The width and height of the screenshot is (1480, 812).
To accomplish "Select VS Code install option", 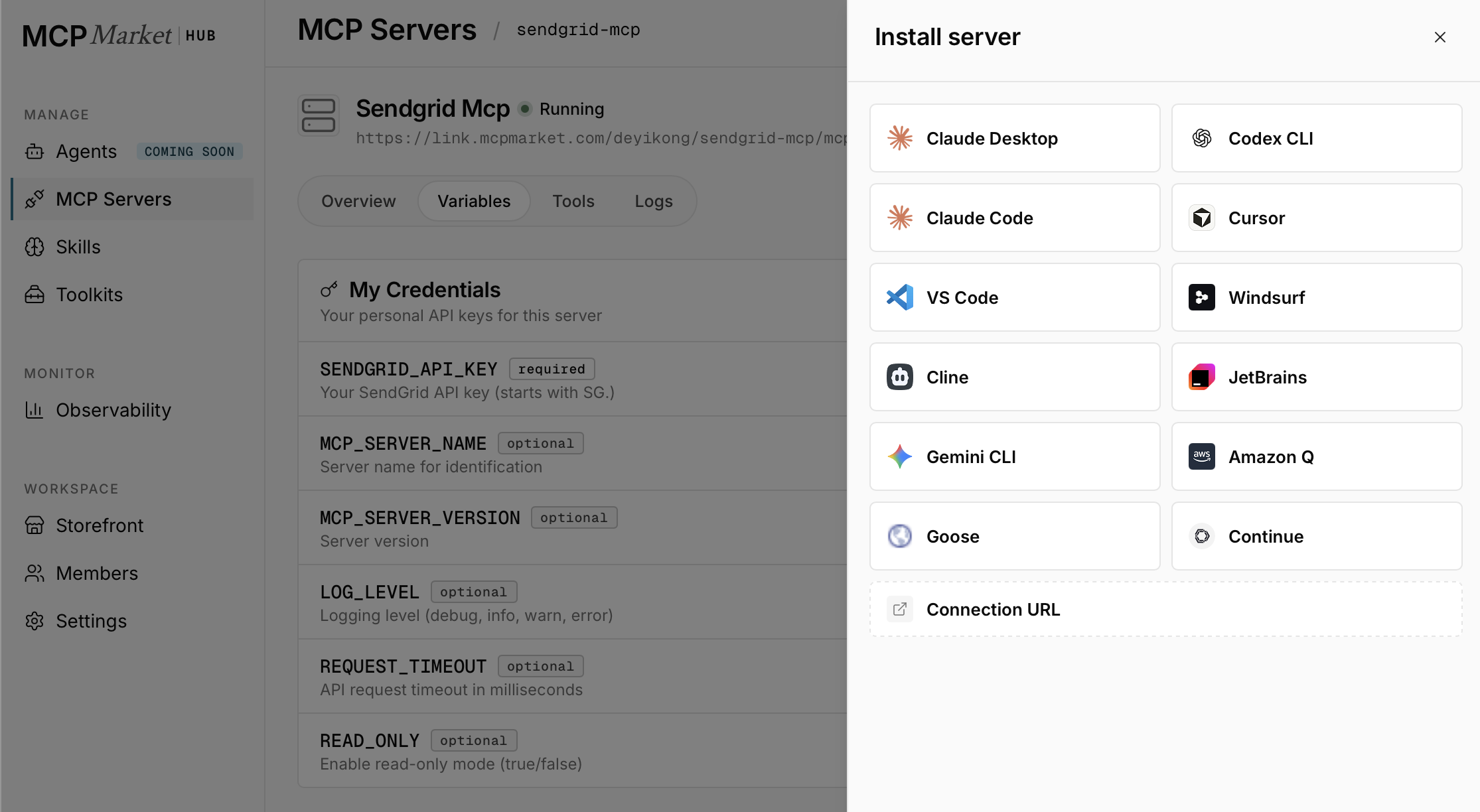I will coord(1015,297).
